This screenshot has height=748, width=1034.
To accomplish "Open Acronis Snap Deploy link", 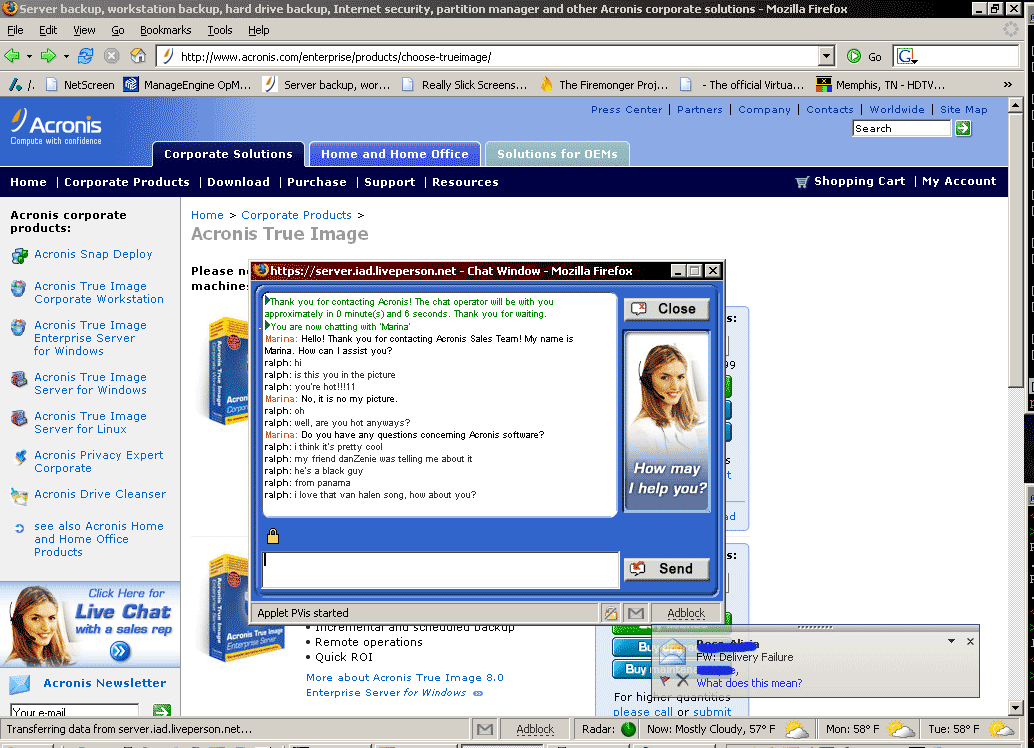I will [93, 254].
